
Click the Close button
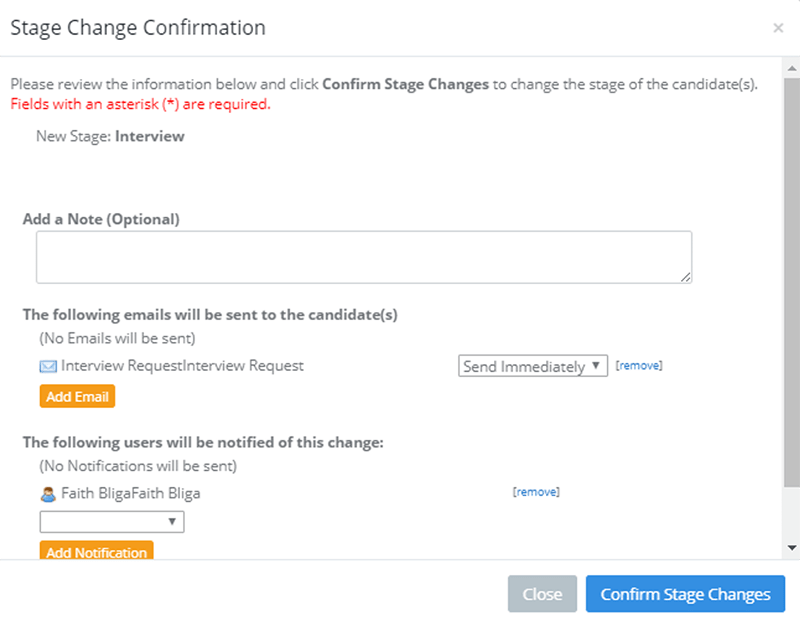542,593
